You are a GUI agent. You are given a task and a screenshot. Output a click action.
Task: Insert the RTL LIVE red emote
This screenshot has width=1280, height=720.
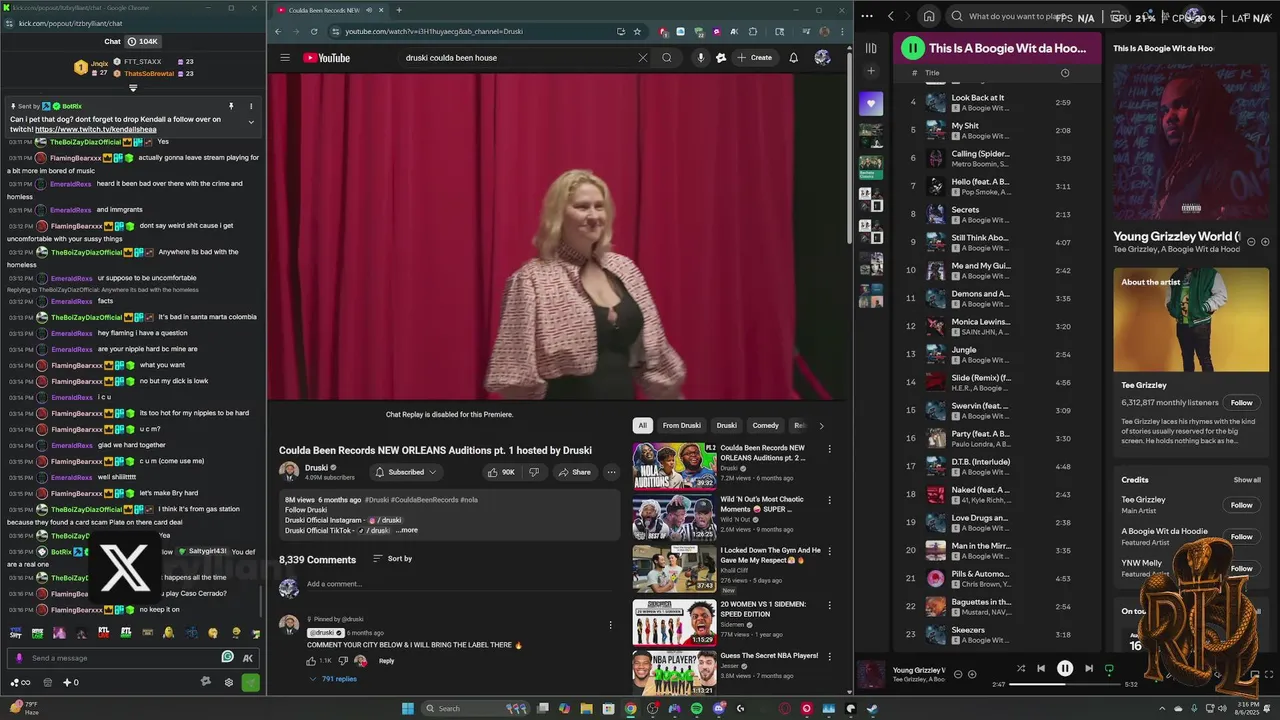[103, 633]
